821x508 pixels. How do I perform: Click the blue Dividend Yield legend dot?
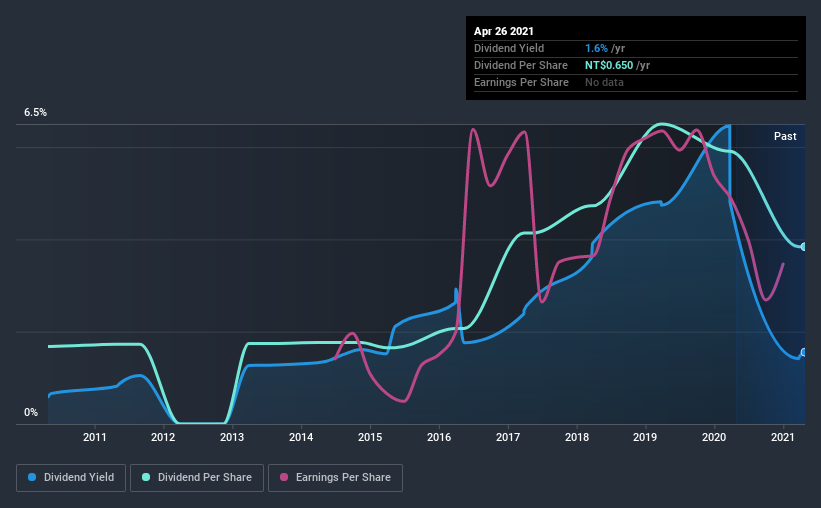32,477
